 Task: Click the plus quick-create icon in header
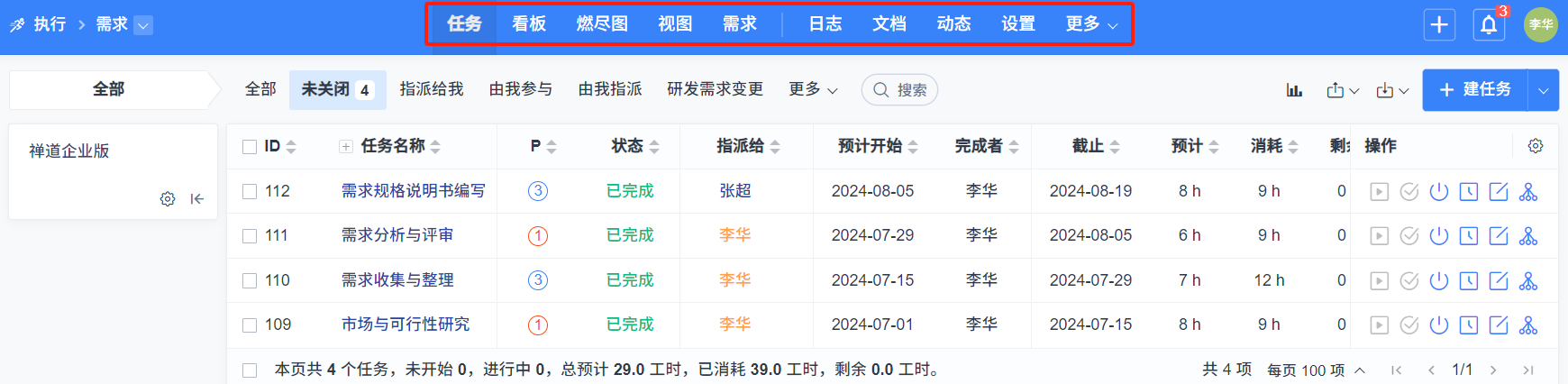[1439, 24]
